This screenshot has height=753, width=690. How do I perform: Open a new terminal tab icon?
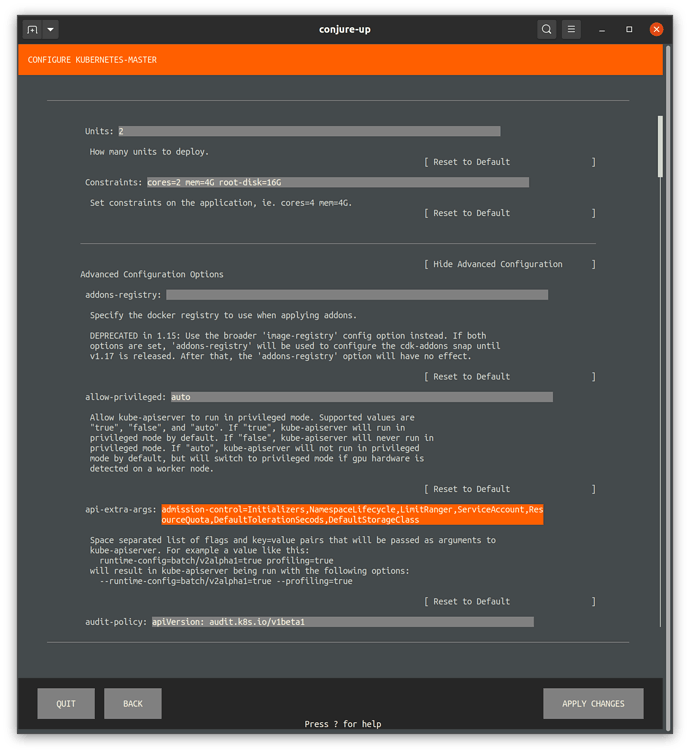point(32,30)
